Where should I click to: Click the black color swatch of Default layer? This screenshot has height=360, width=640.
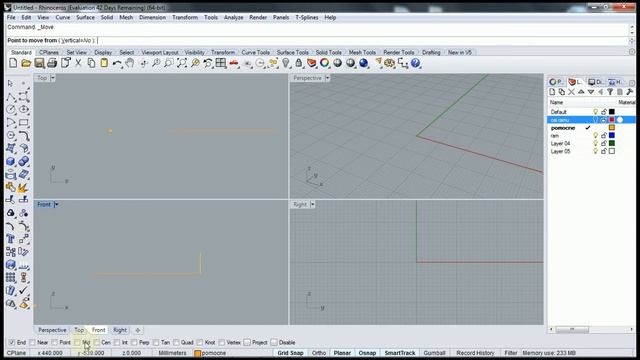[x=611, y=112]
